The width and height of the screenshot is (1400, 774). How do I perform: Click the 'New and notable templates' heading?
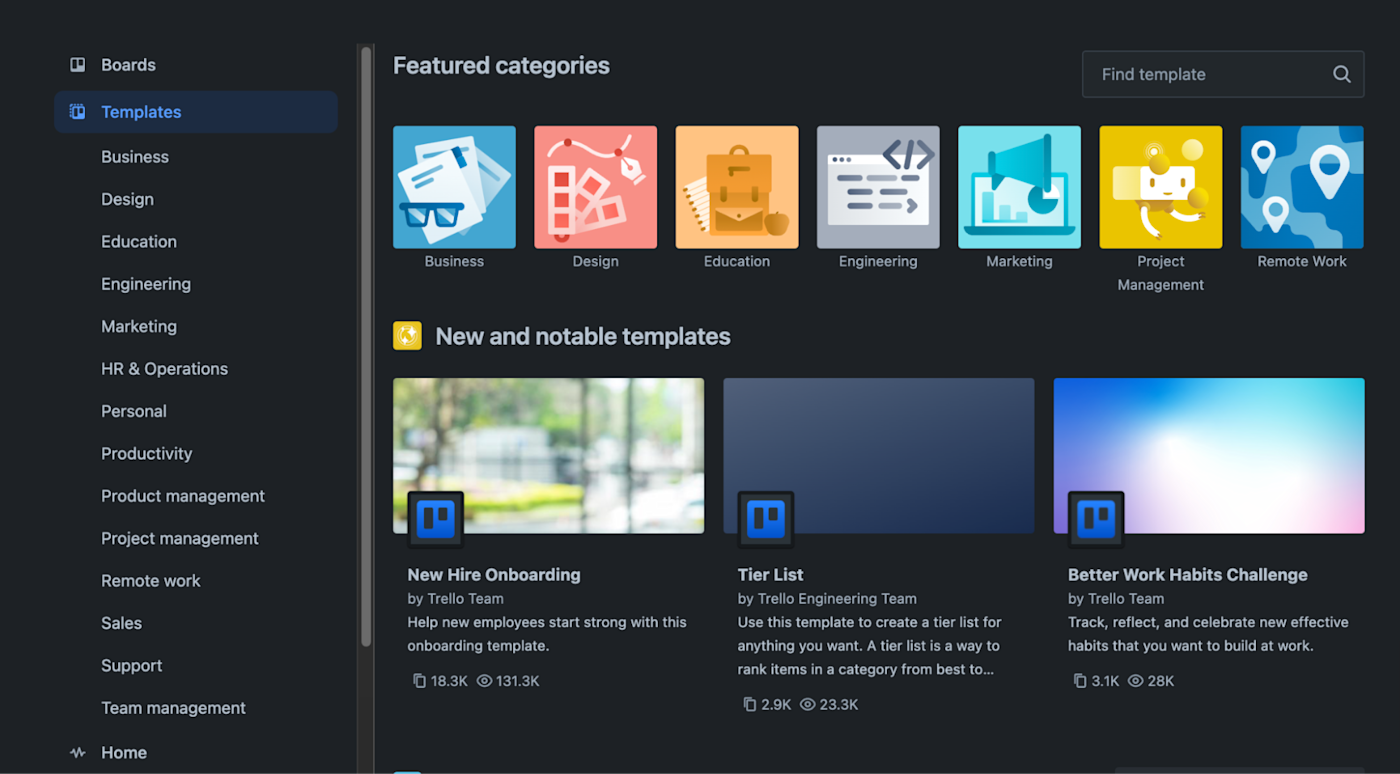(x=583, y=337)
